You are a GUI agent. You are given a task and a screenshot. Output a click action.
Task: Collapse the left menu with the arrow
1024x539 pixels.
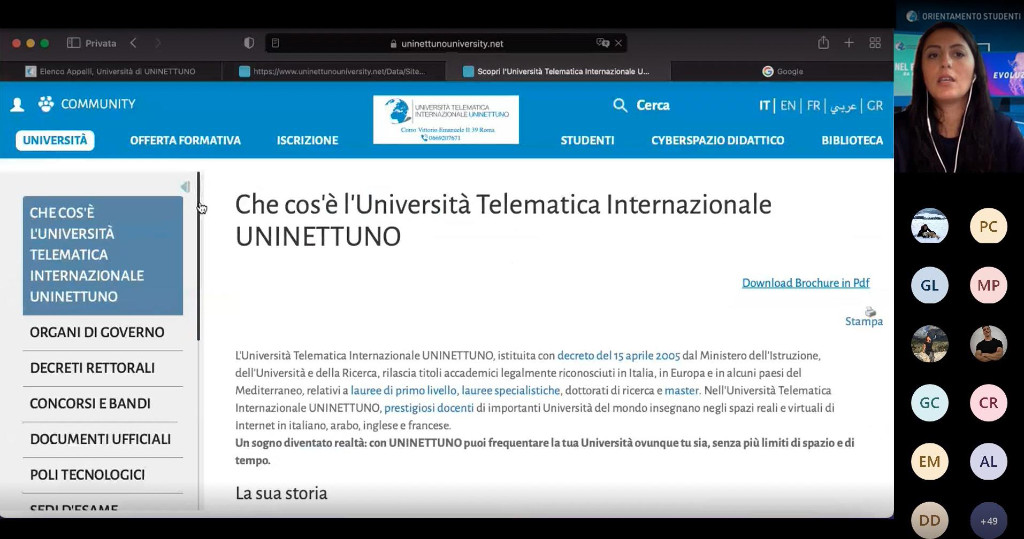pos(185,187)
